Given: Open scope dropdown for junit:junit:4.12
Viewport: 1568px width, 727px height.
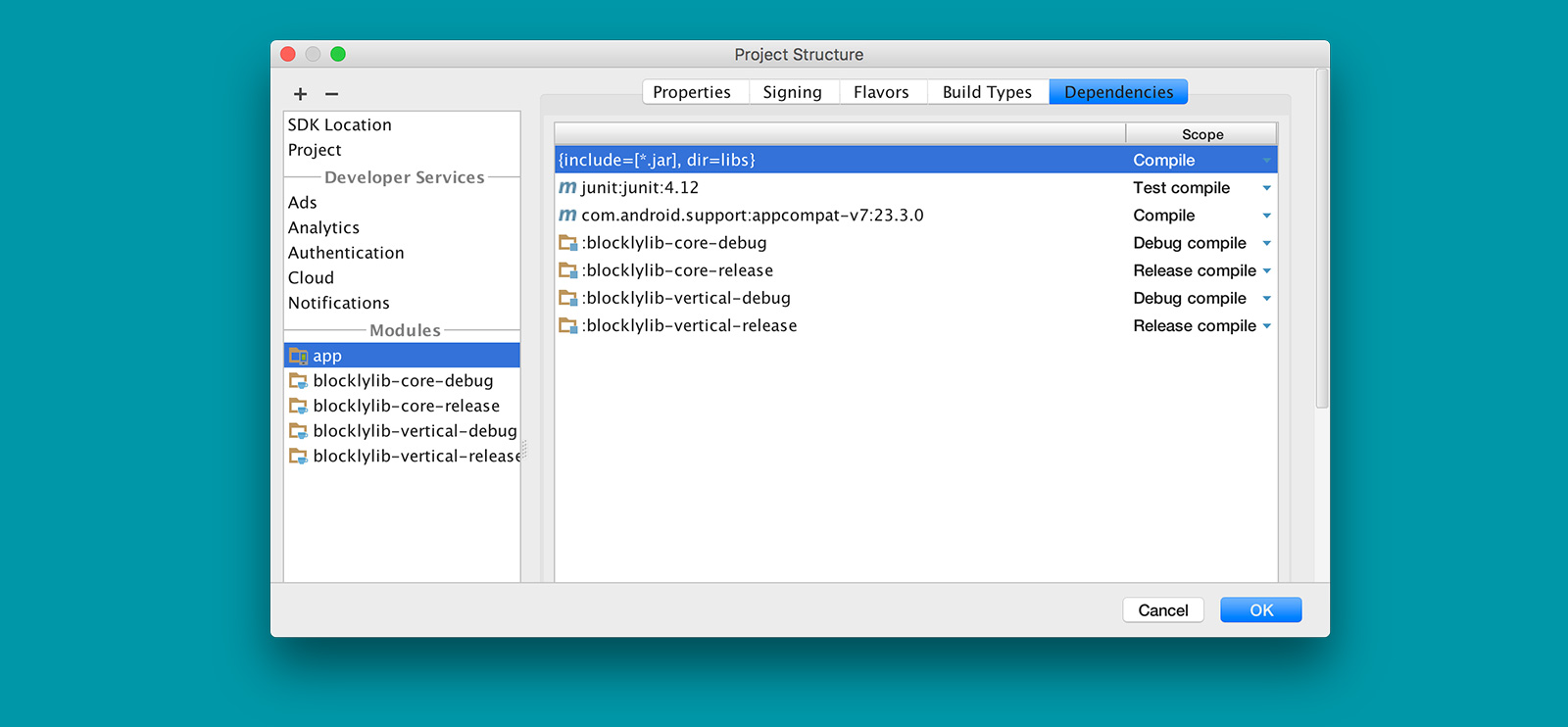Looking at the screenshot, I should 1266,188.
